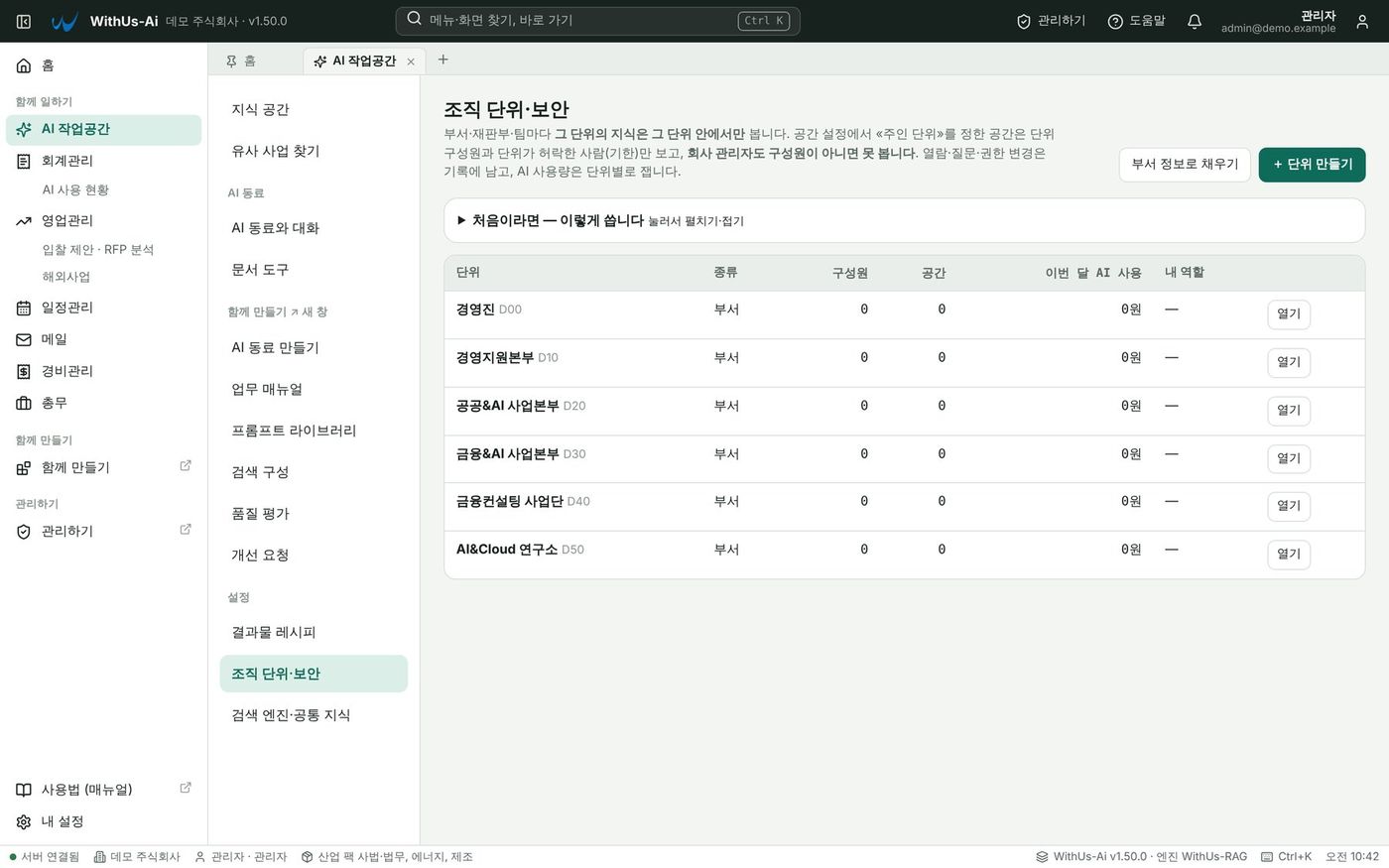
Task: Click external link icon beside sidebar 관리하기
Action: pos(186,529)
